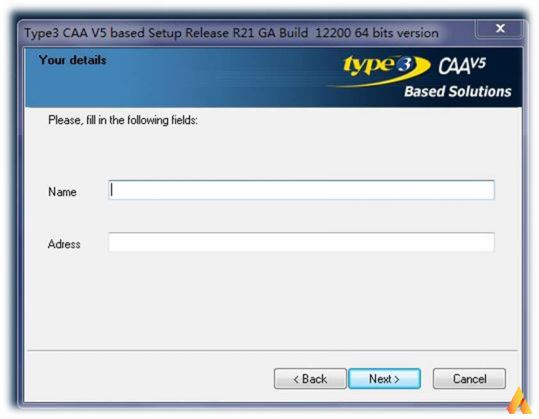Cancel the Type3 CAA setup
This screenshot has width=539, height=419.
coord(469,379)
